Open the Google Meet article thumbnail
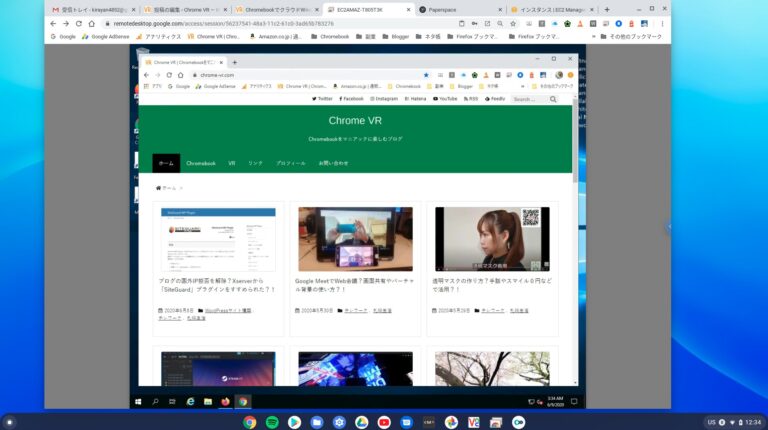This screenshot has width=768, height=430. tap(356, 239)
